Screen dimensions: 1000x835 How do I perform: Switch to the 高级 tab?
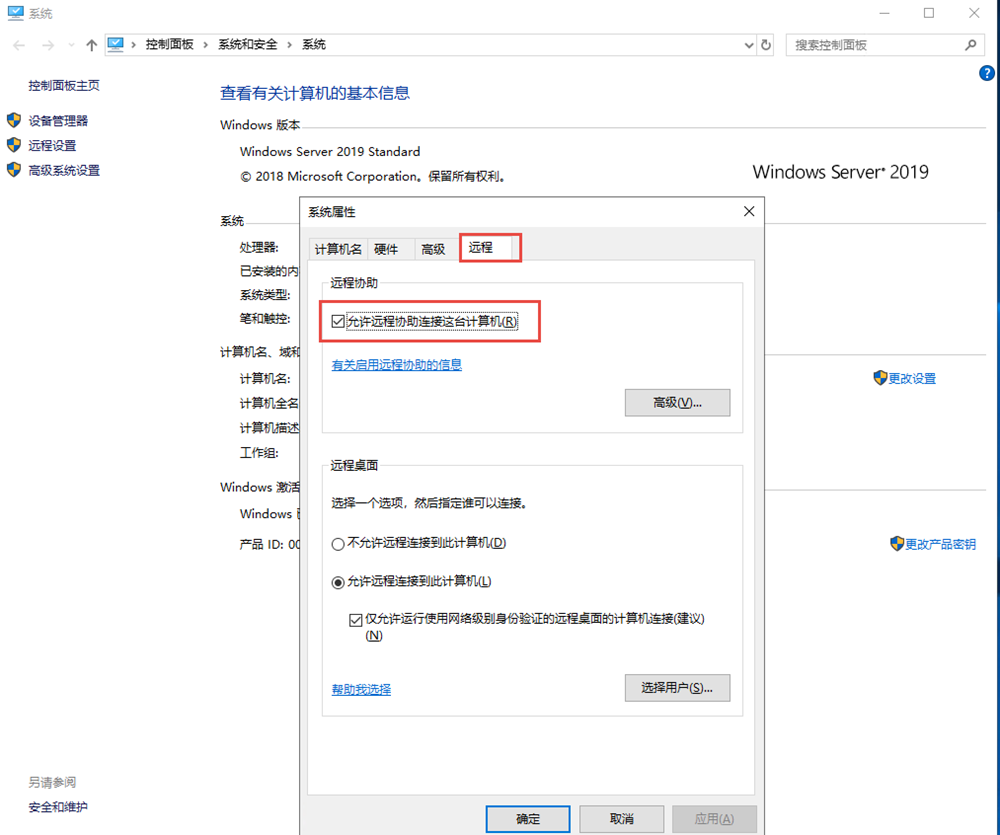433,249
